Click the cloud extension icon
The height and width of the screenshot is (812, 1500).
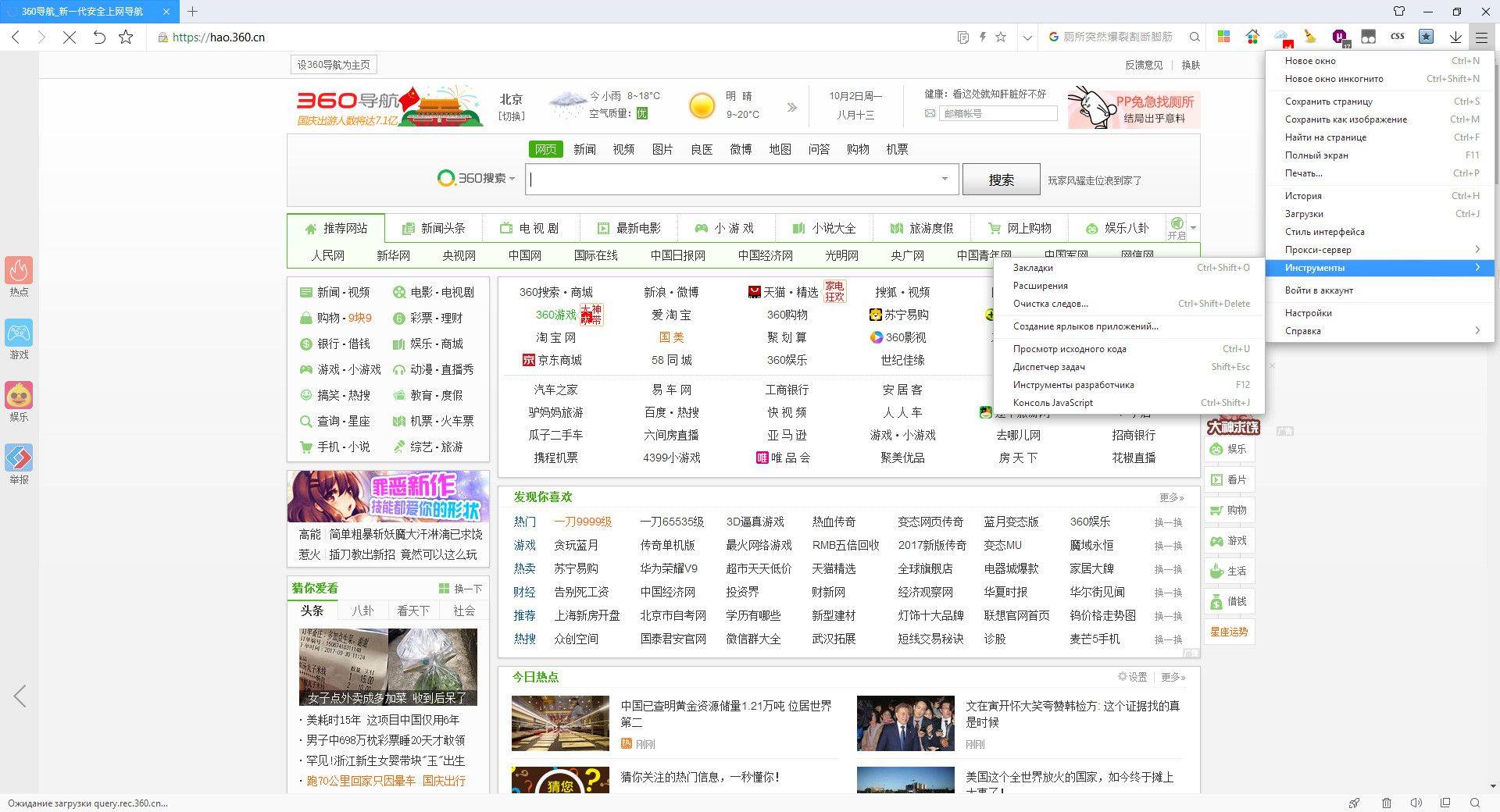coord(1282,37)
